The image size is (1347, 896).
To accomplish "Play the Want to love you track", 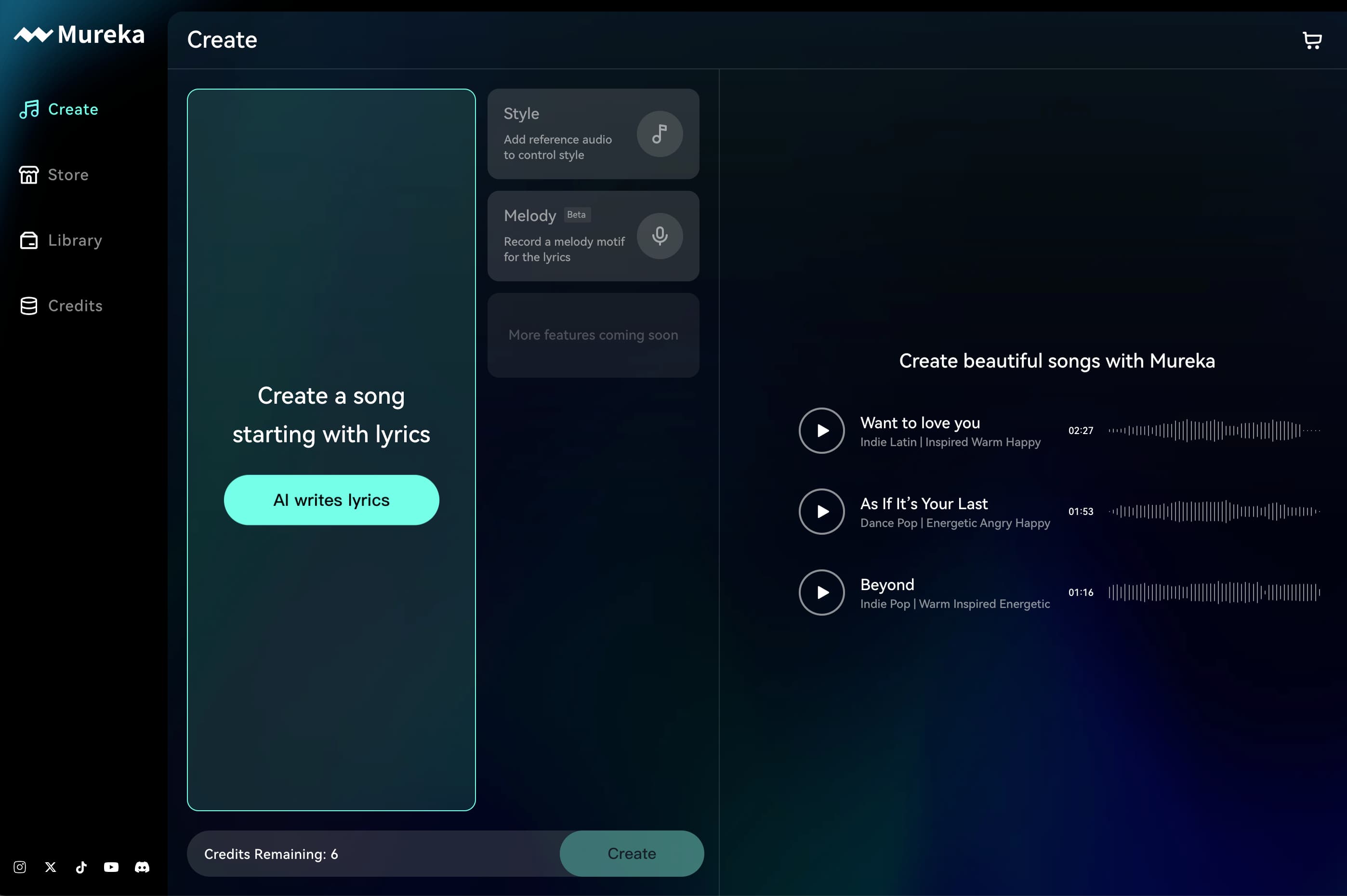I will click(x=821, y=430).
